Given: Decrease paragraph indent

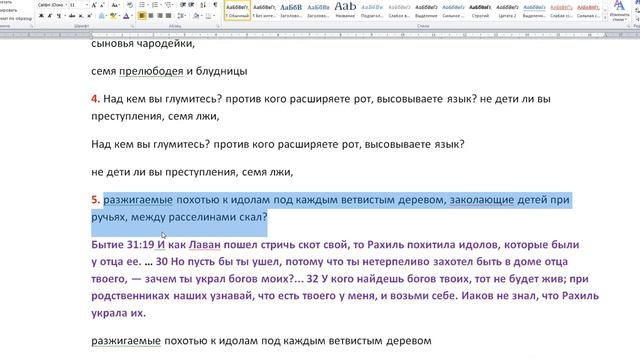Looking at the screenshot, I should 183,5.
